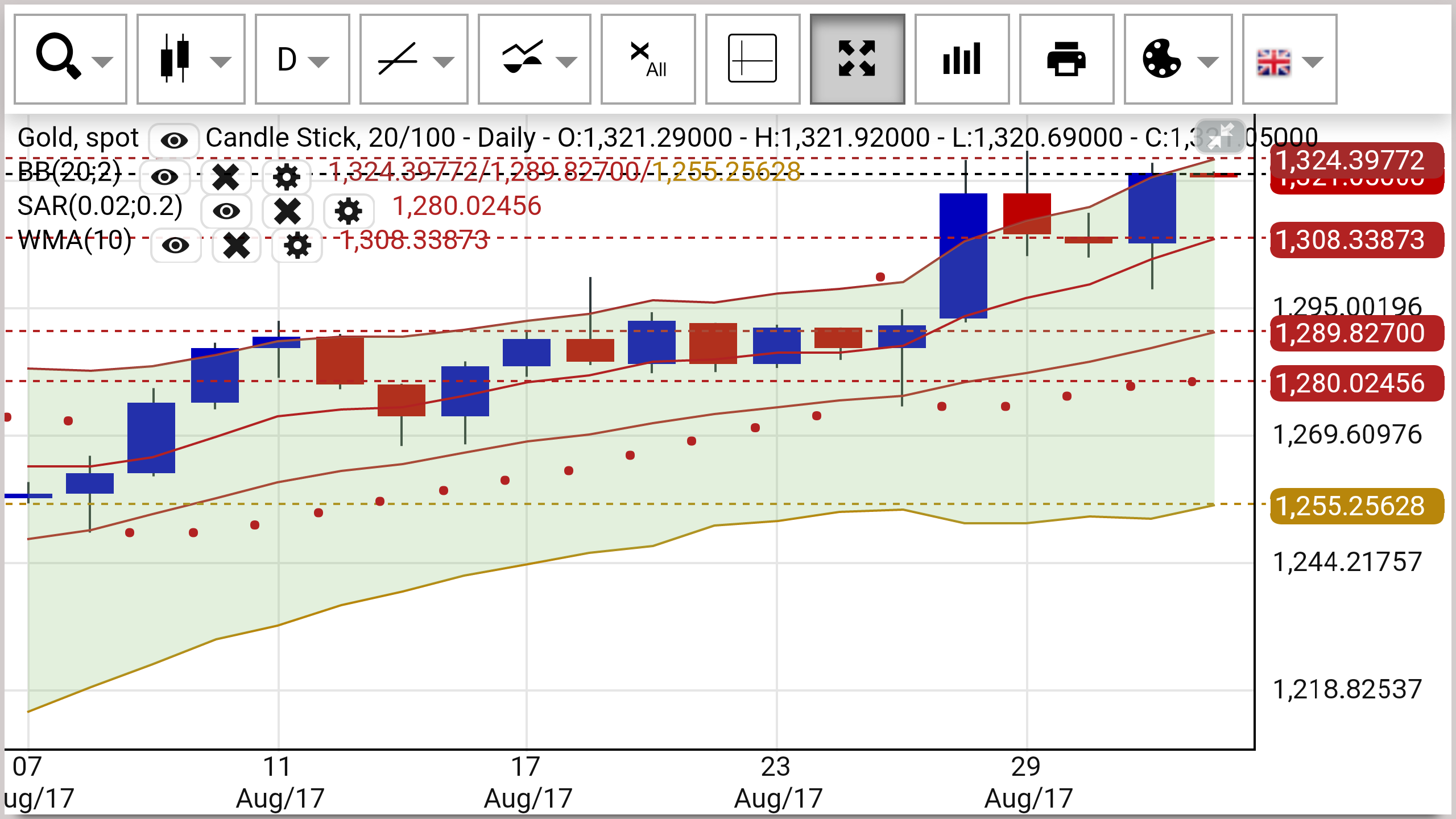Collapse the chart legend panel

click(x=1221, y=136)
